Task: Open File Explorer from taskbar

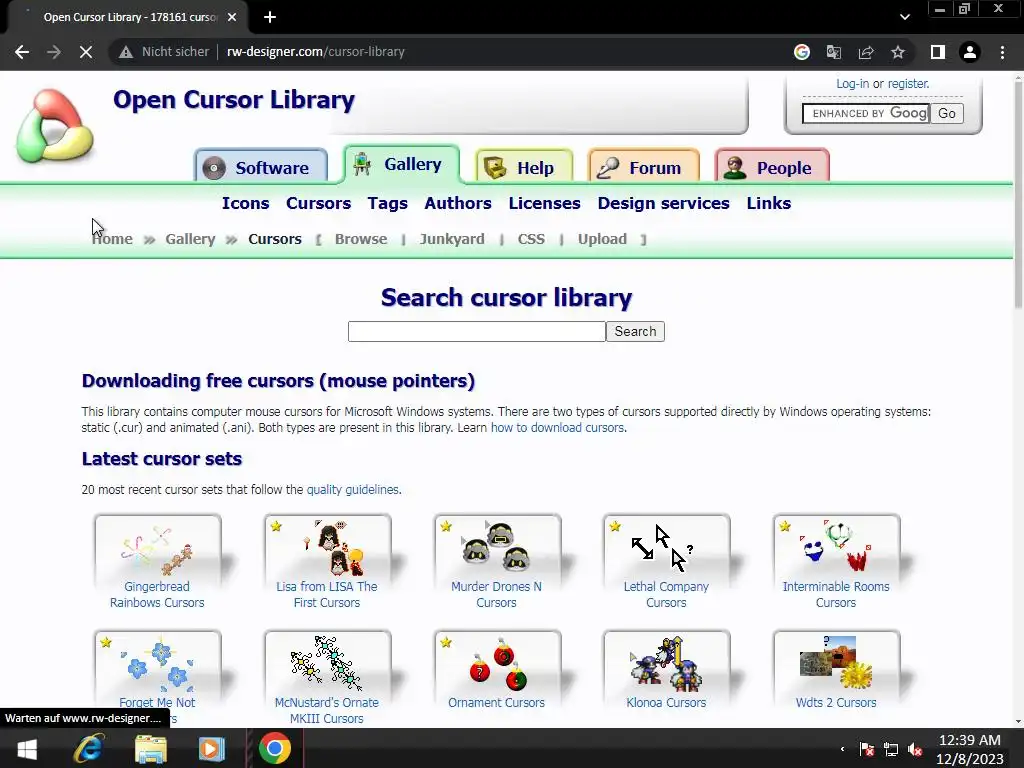Action: (150, 748)
